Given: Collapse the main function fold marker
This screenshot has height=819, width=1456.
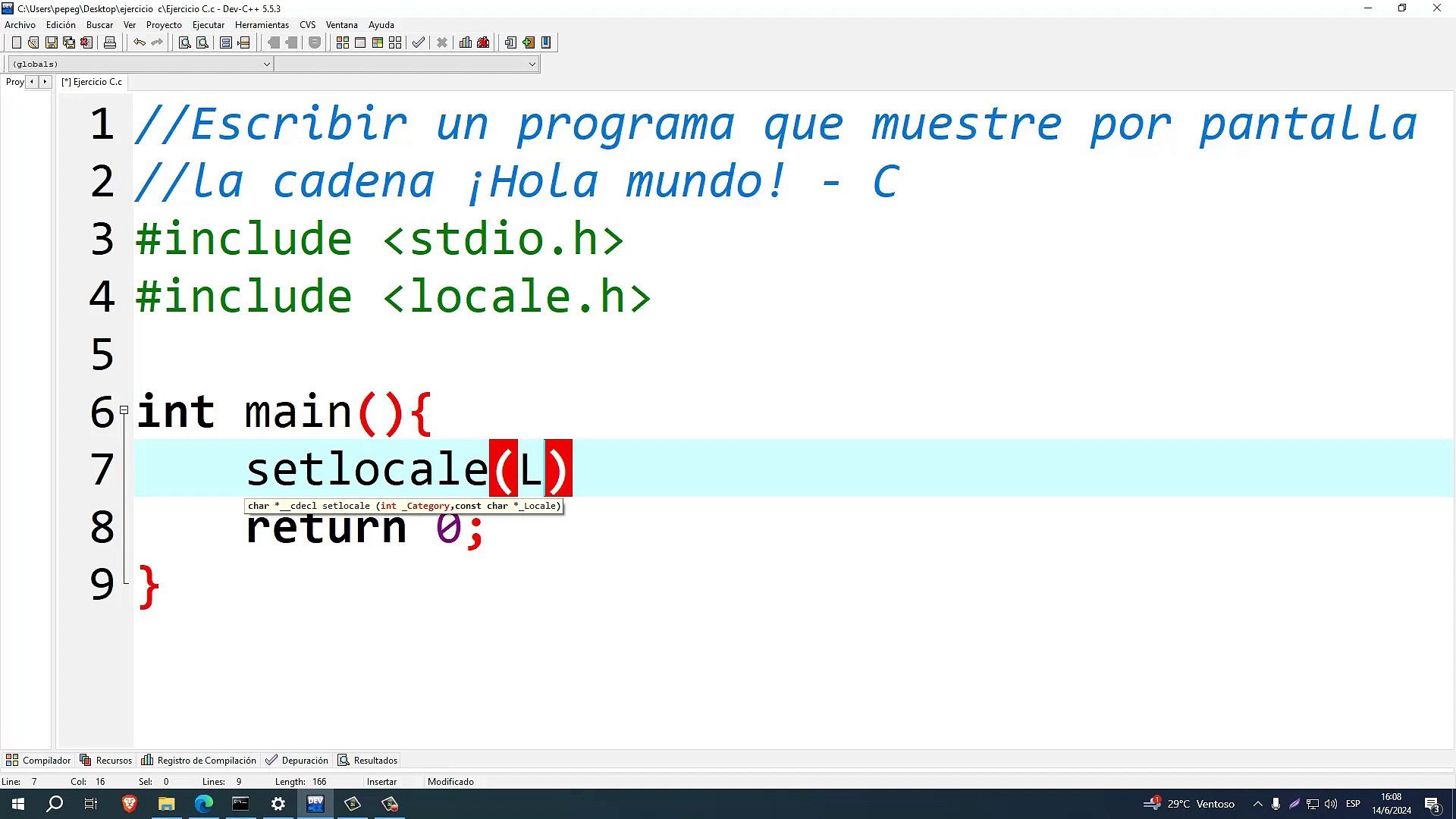Looking at the screenshot, I should [x=124, y=410].
